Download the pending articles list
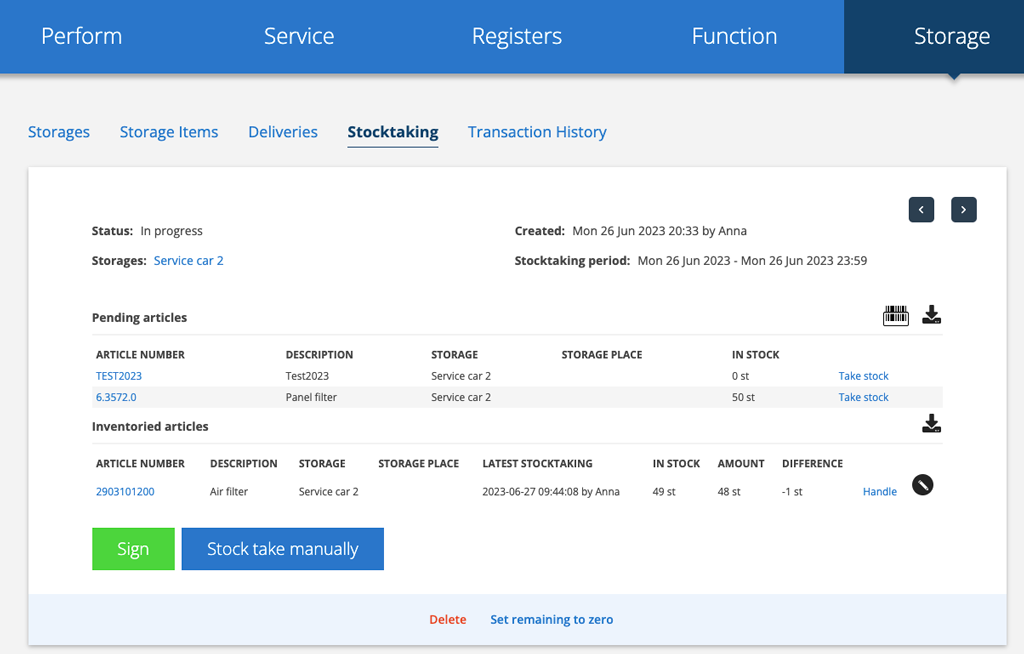Viewport: 1024px width, 654px height. [x=931, y=315]
